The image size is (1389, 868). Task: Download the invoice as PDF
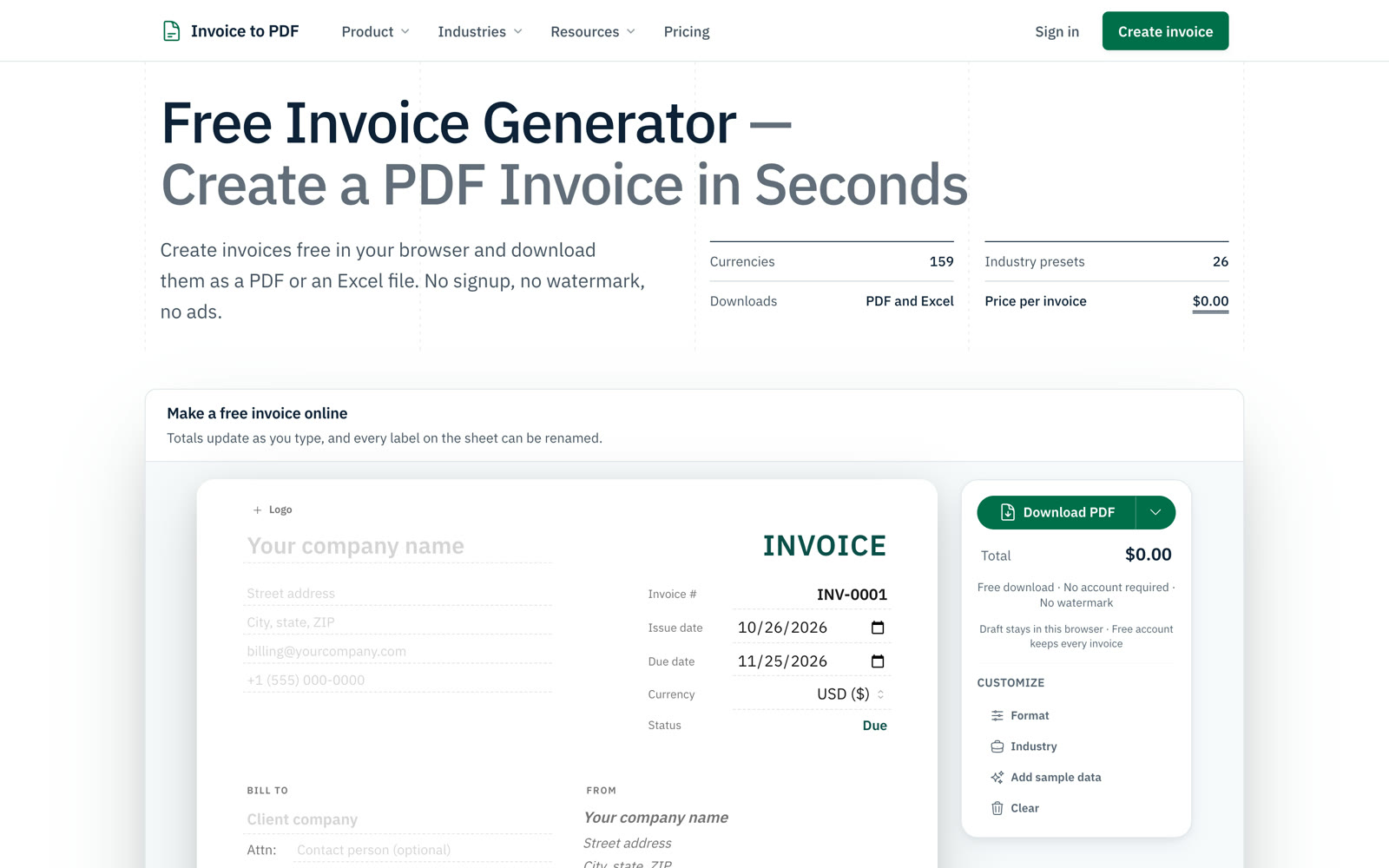pyautogui.click(x=1057, y=512)
